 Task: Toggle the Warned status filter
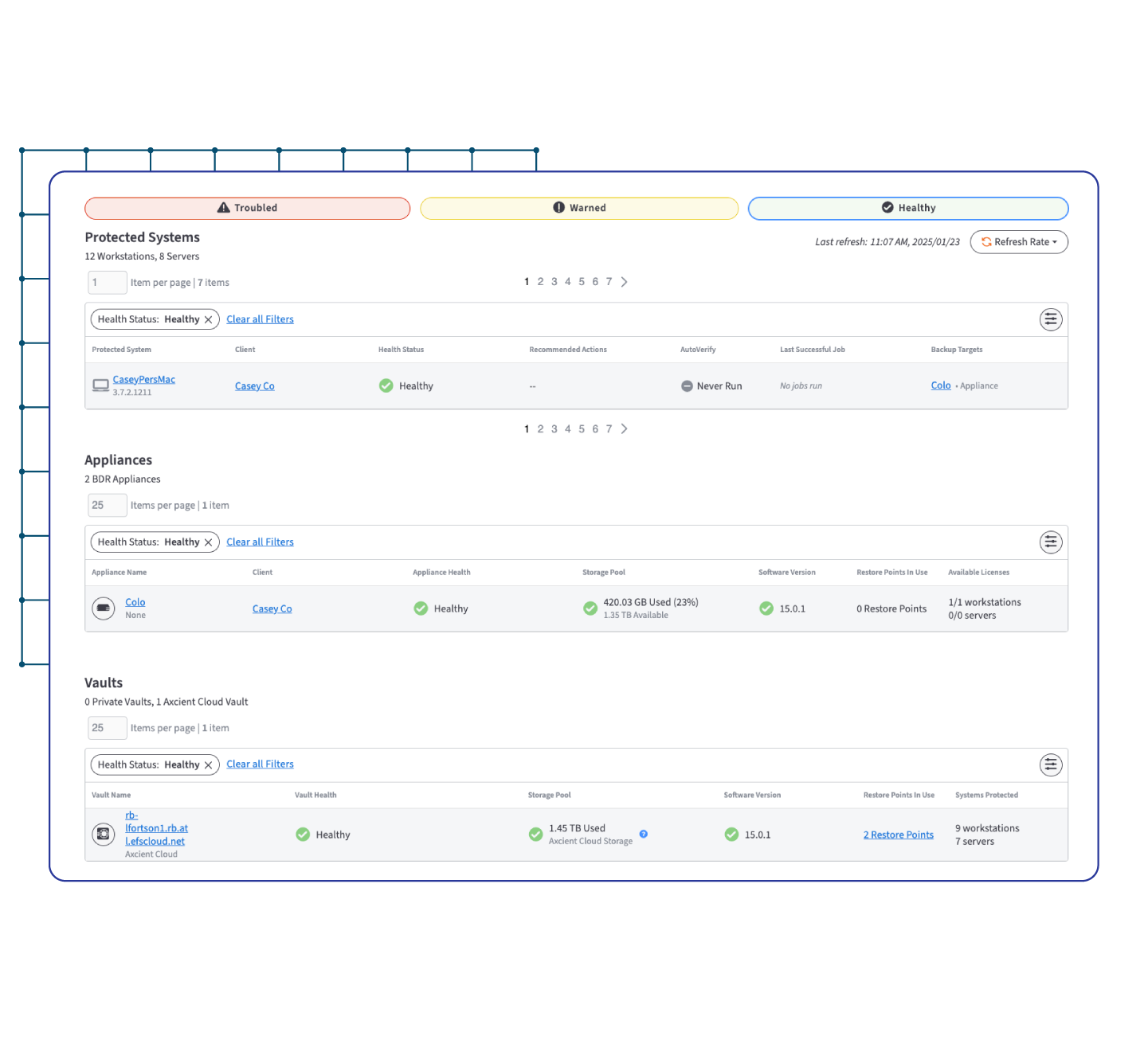(579, 208)
